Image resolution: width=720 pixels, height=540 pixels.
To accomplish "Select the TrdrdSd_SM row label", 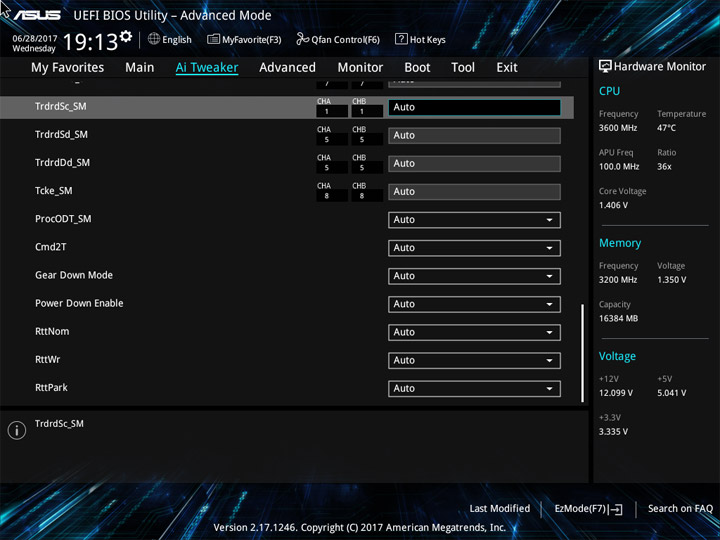I will (61, 135).
